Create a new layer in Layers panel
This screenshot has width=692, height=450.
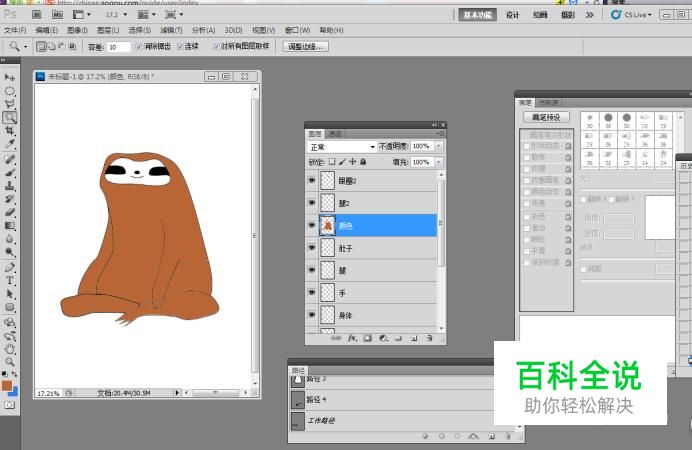(x=414, y=338)
